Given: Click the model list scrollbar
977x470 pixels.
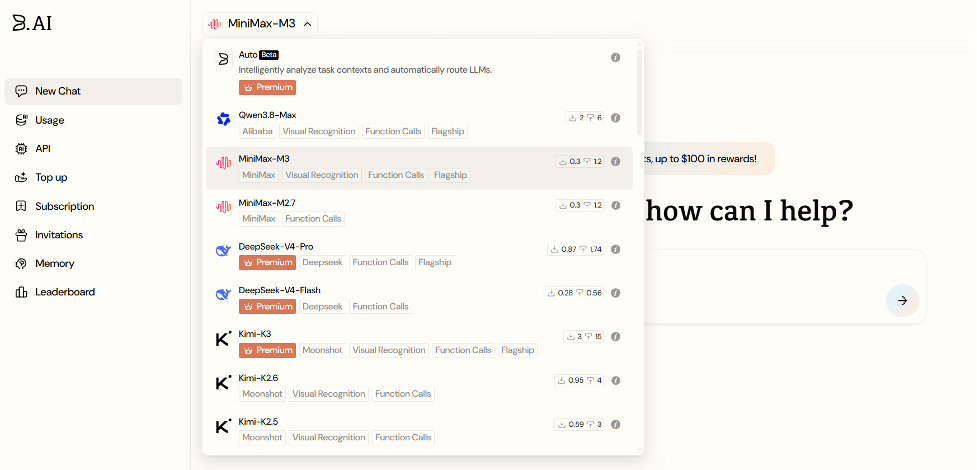Looking at the screenshot, I should click(x=639, y=90).
